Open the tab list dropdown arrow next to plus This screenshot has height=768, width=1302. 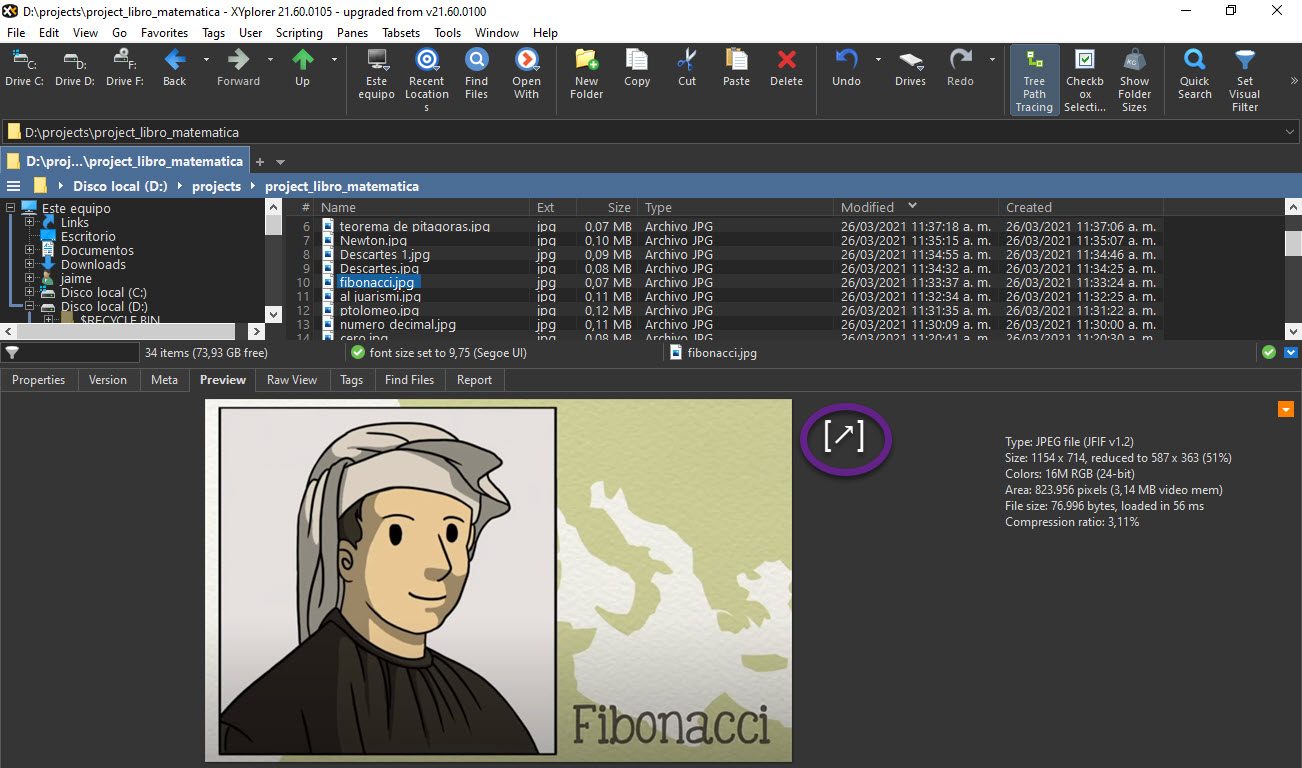(x=281, y=162)
